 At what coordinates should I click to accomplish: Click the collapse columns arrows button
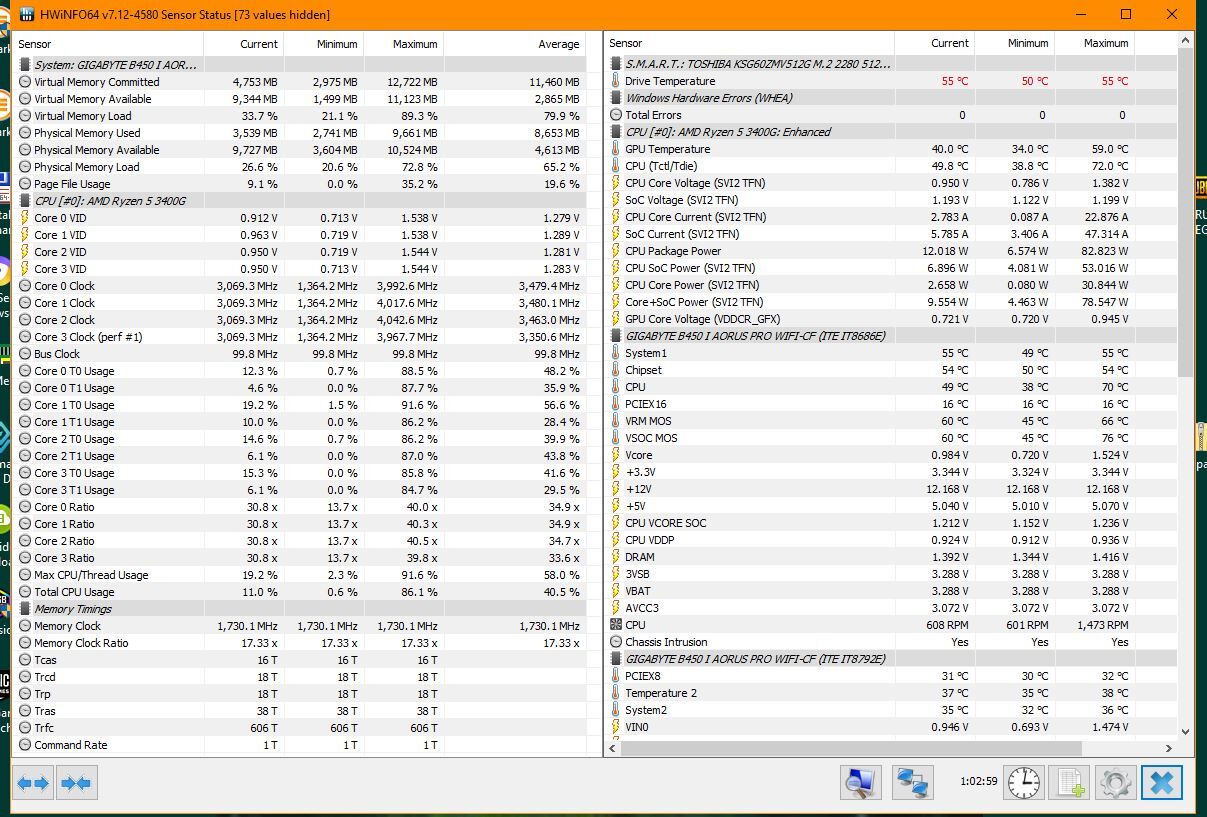77,784
